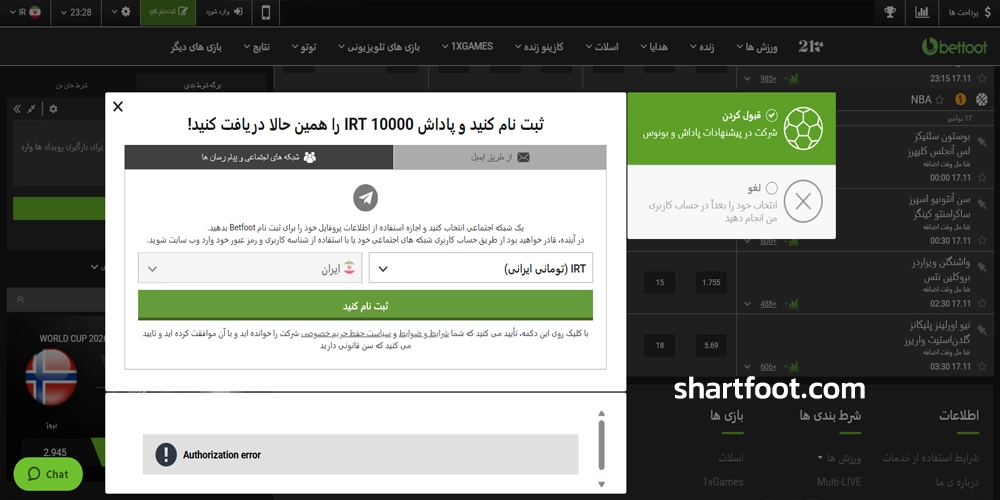Open bet slip gear settings icon
The height and width of the screenshot is (500, 1000).
click(x=54, y=109)
